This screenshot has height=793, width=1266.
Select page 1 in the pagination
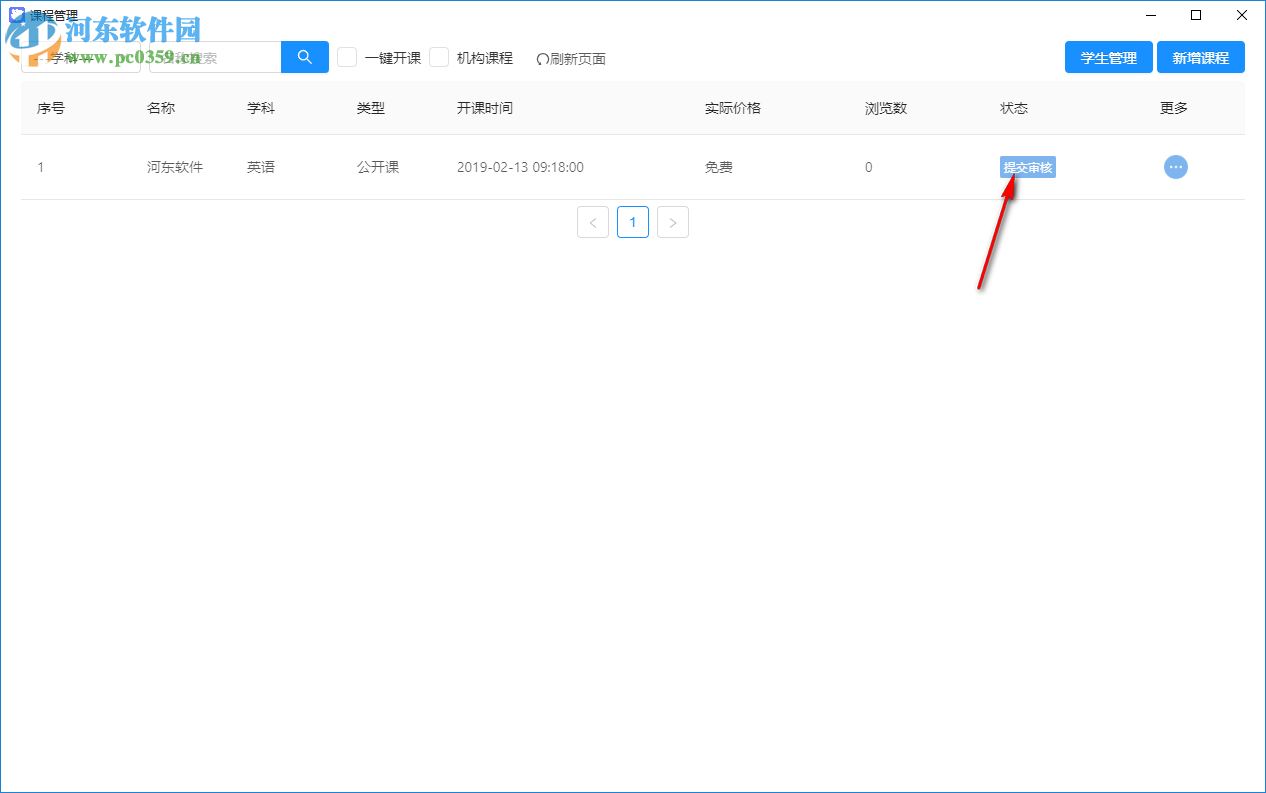633,222
